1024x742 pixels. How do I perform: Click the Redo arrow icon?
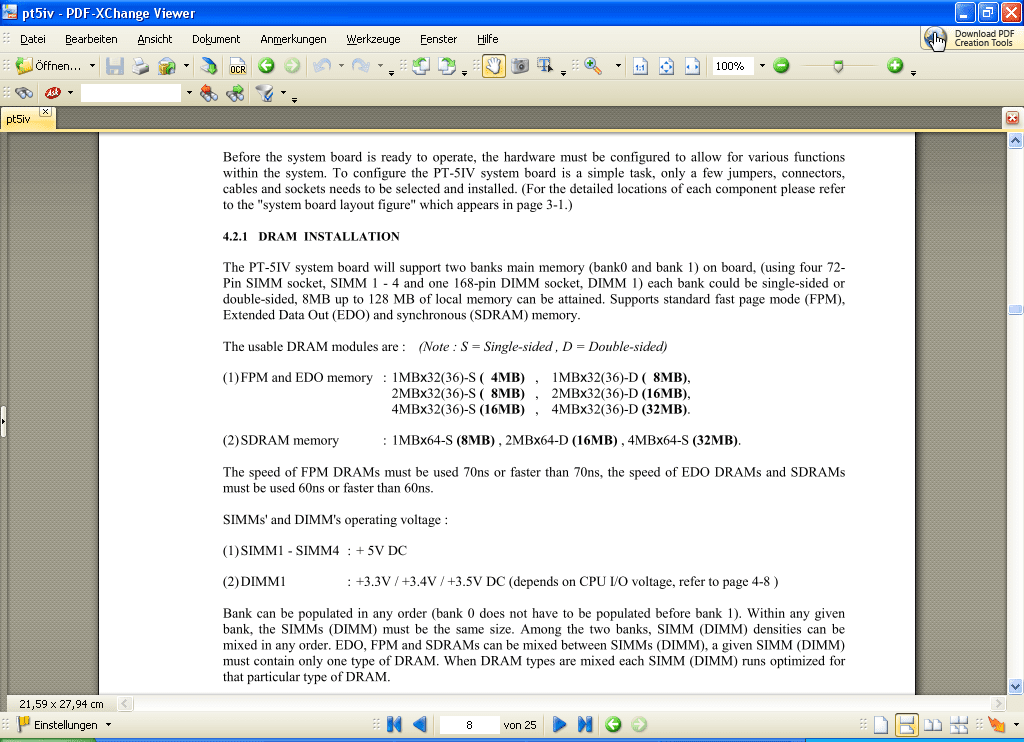[360, 66]
